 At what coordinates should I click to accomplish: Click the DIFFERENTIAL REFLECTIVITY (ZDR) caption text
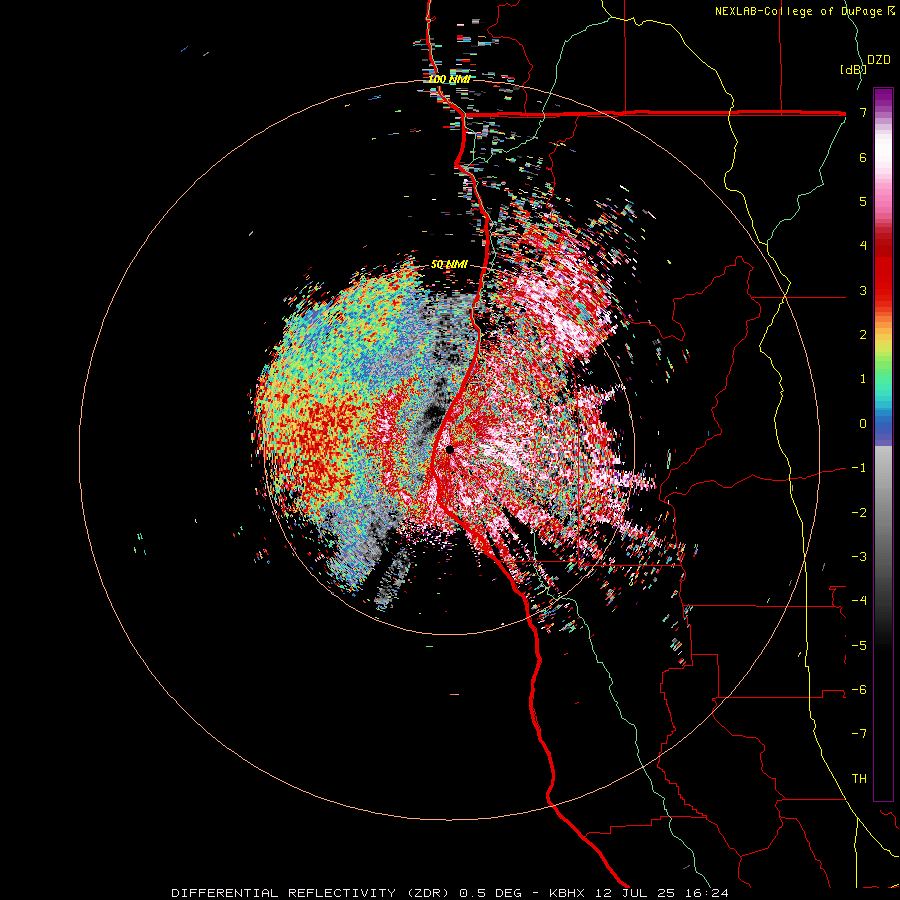coord(312,893)
